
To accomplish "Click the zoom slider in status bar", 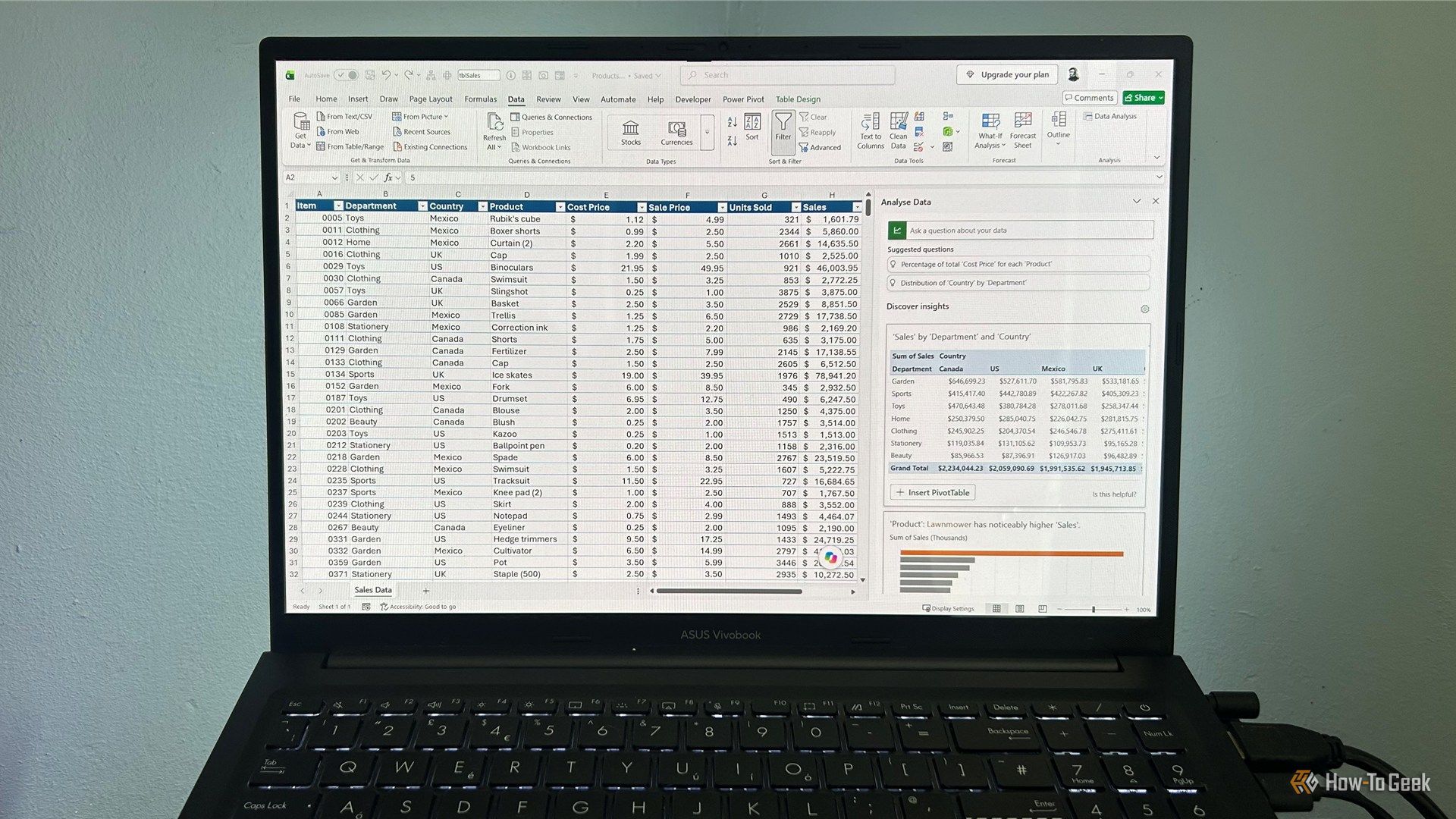I will (x=1093, y=610).
